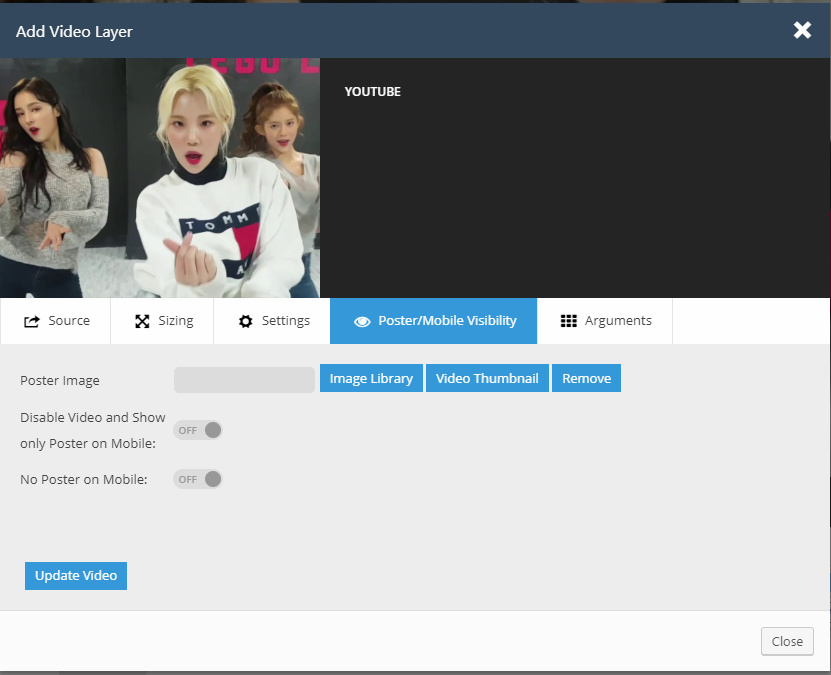Image resolution: width=831 pixels, height=675 pixels.
Task: Click the share-arrow icon on Source tab
Action: pyautogui.click(x=31, y=321)
